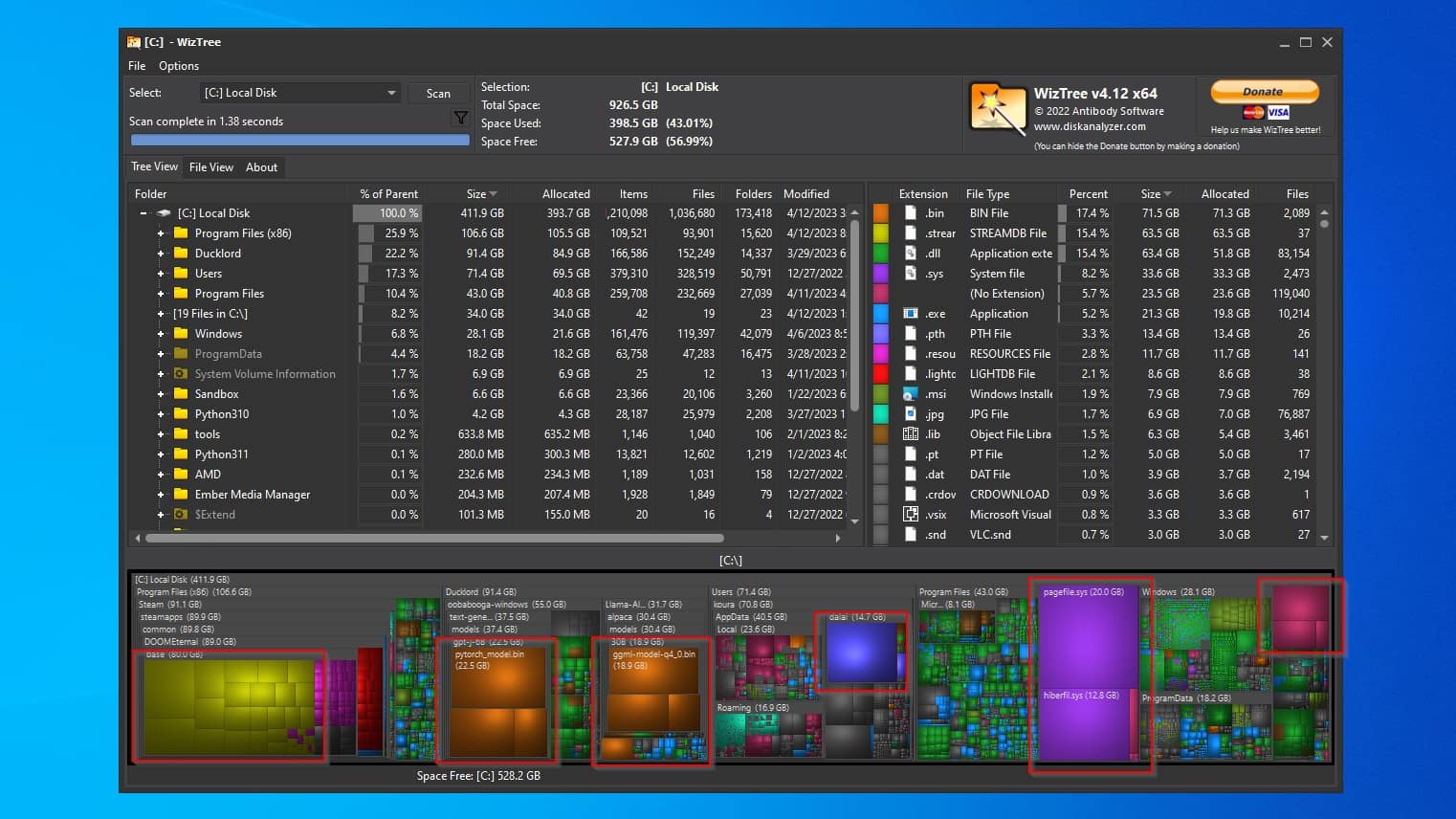
Task: Click the .exe blue color swatch
Action: (x=881, y=313)
